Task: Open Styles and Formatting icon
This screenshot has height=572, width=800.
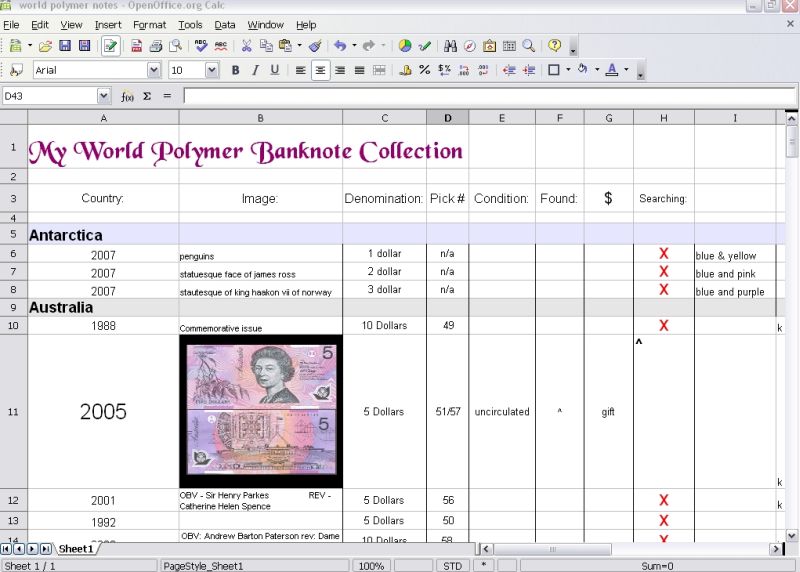Action: tap(16, 70)
